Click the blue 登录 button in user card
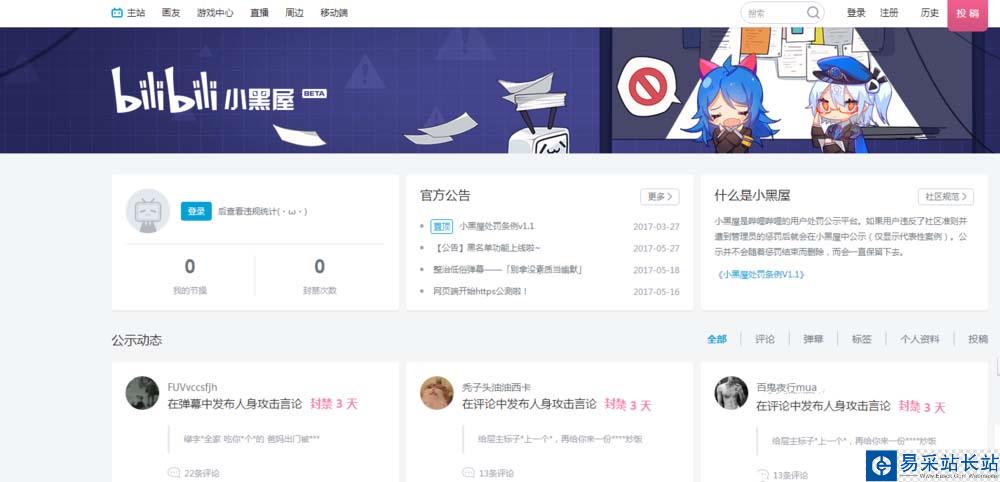This screenshot has width=1000, height=482. pyautogui.click(x=196, y=211)
